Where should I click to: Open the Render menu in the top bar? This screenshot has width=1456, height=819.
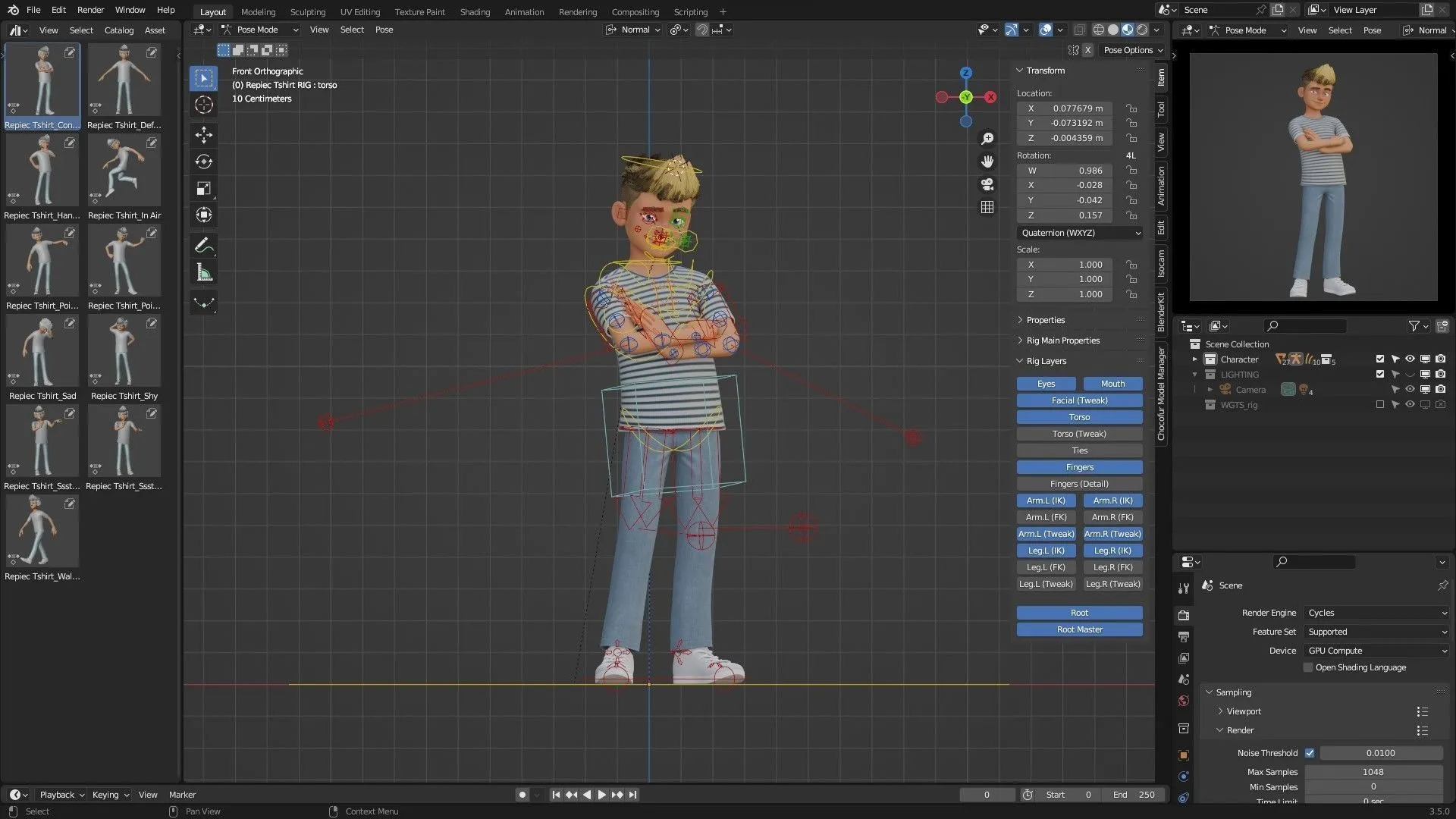coord(90,10)
